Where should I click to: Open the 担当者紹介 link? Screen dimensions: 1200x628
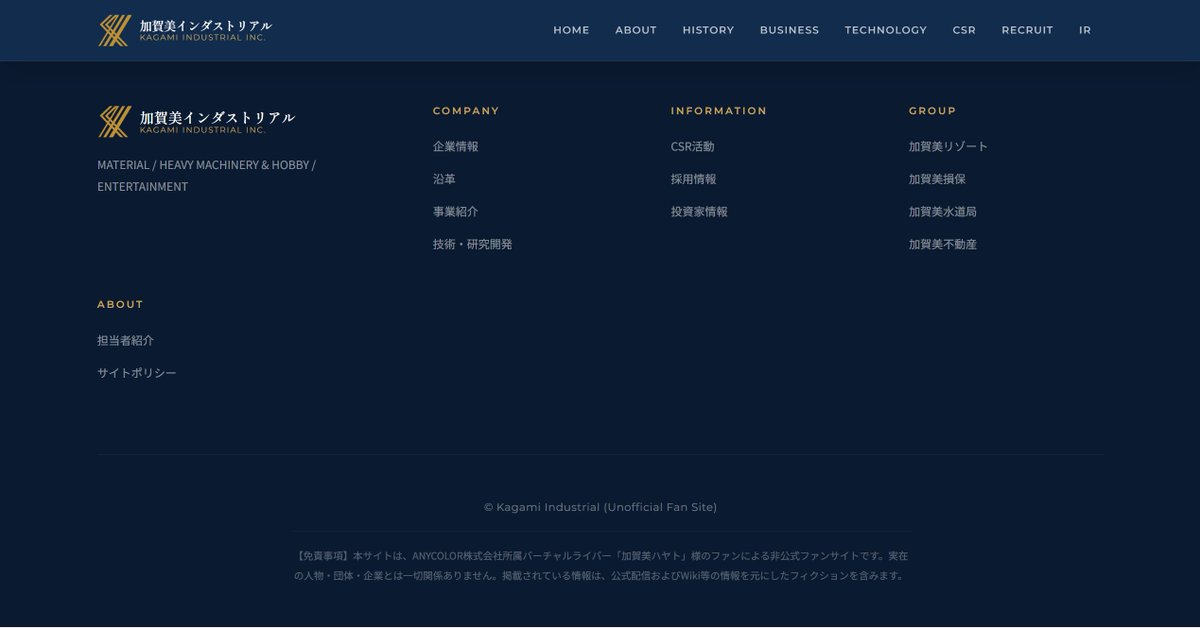pyautogui.click(x=126, y=340)
